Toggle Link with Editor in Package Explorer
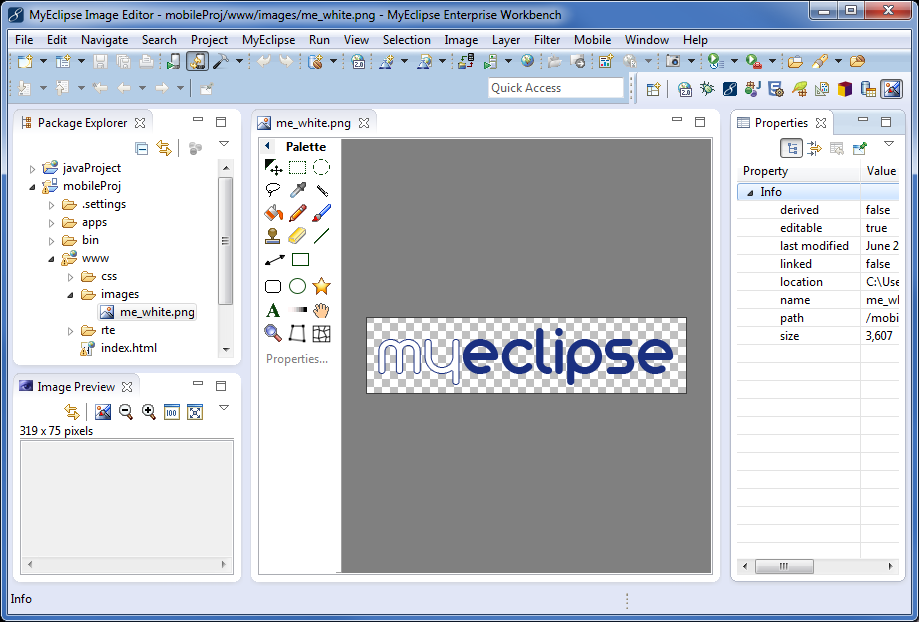This screenshot has height=622, width=919. (x=164, y=148)
